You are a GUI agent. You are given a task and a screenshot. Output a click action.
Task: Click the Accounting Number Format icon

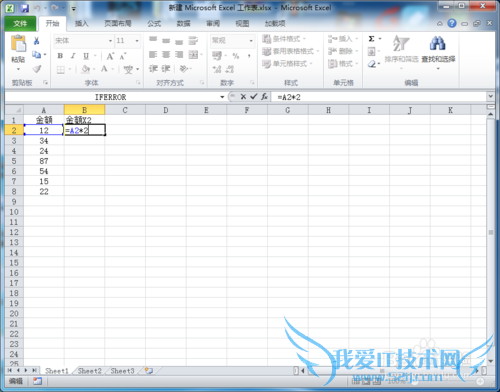(217, 56)
